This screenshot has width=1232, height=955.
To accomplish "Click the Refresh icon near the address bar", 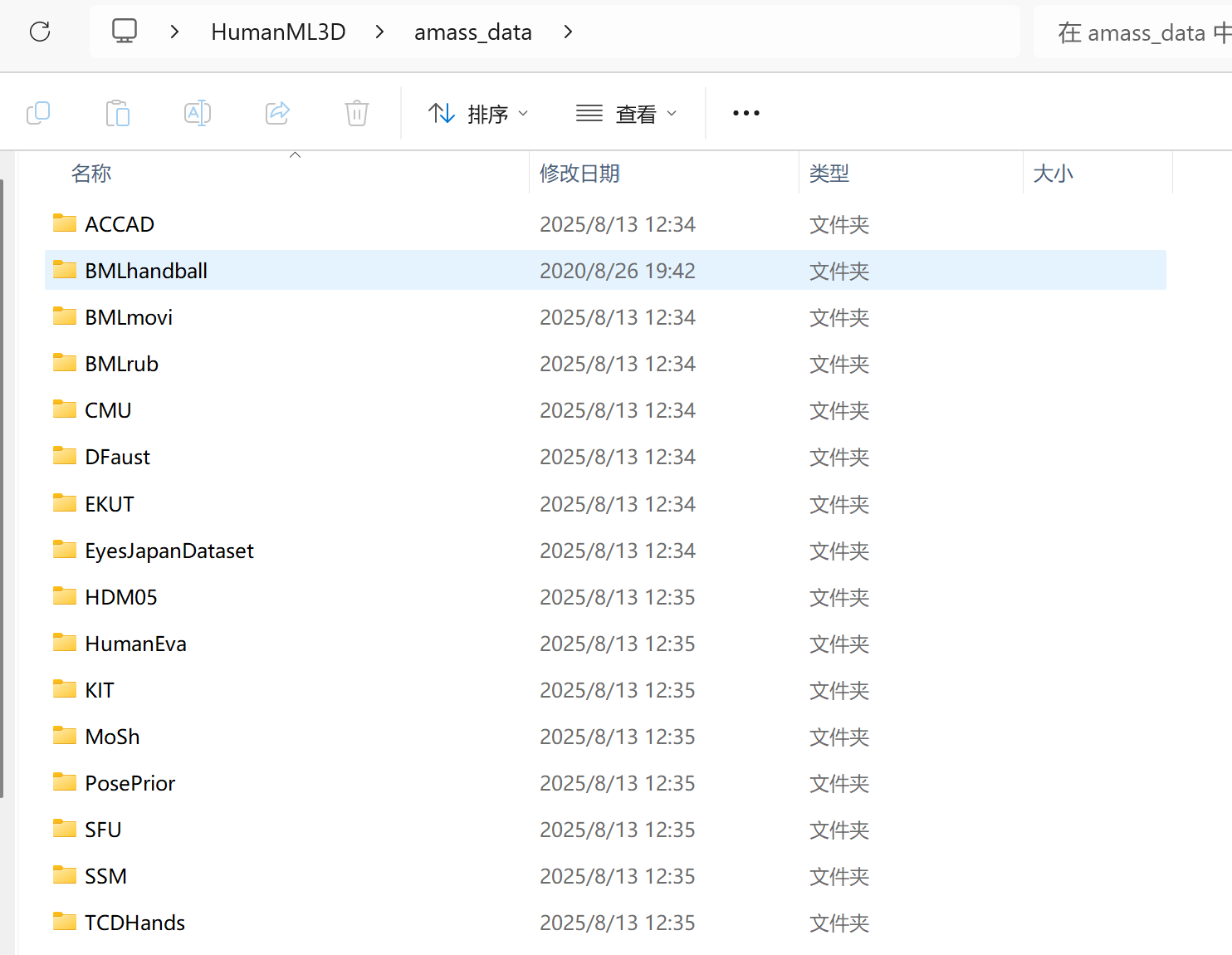I will [x=39, y=31].
